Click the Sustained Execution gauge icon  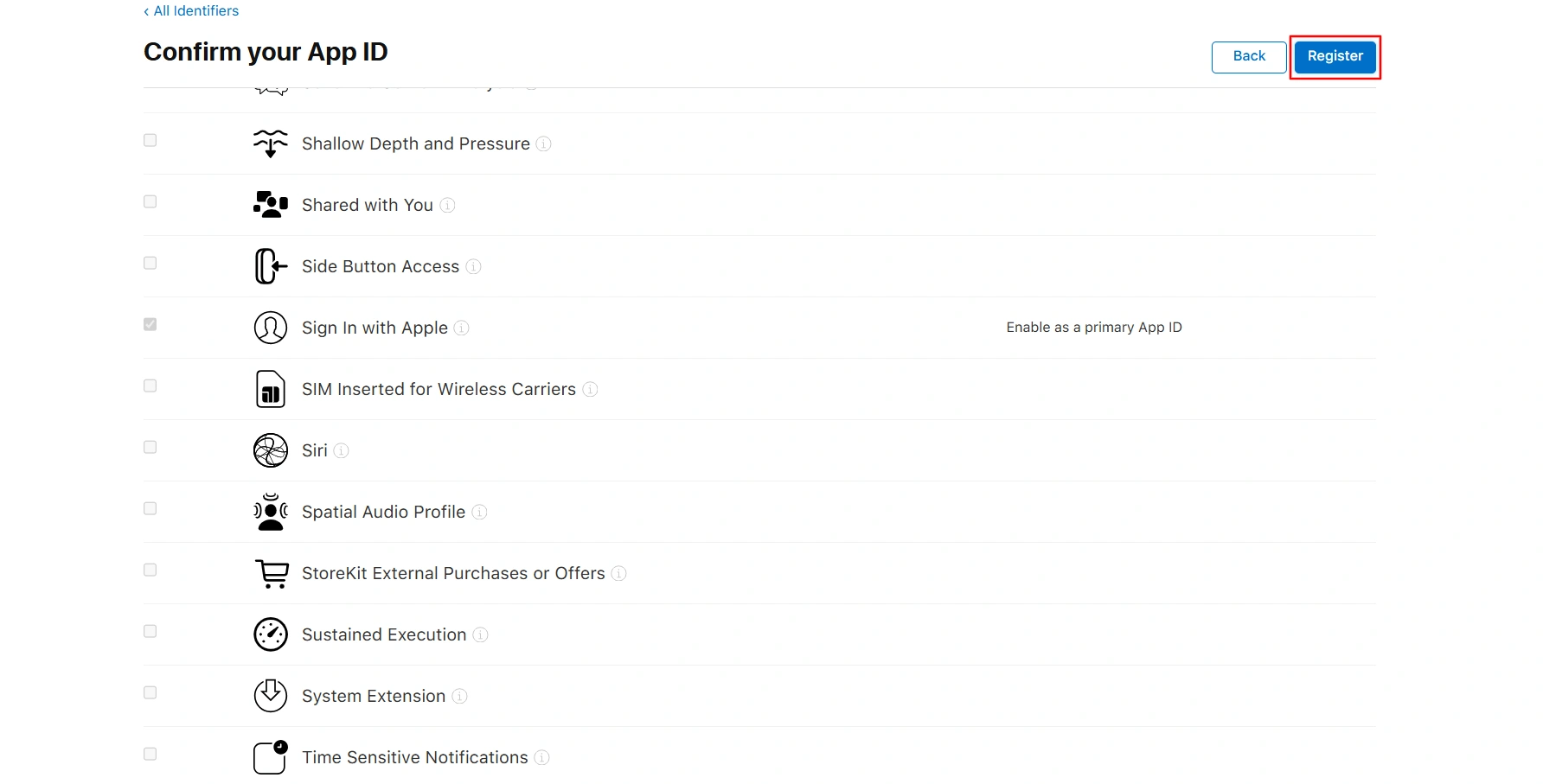point(271,634)
